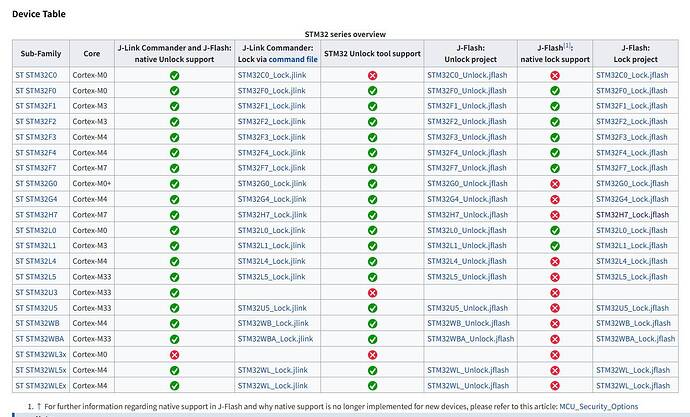Open the ST STM32WBA sub-family link
Viewport: 690px width, 417px height.
pyautogui.click(x=40, y=339)
